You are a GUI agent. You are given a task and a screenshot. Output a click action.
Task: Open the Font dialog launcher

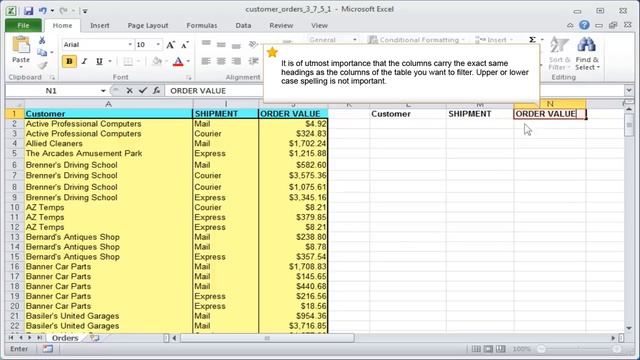coord(189,77)
